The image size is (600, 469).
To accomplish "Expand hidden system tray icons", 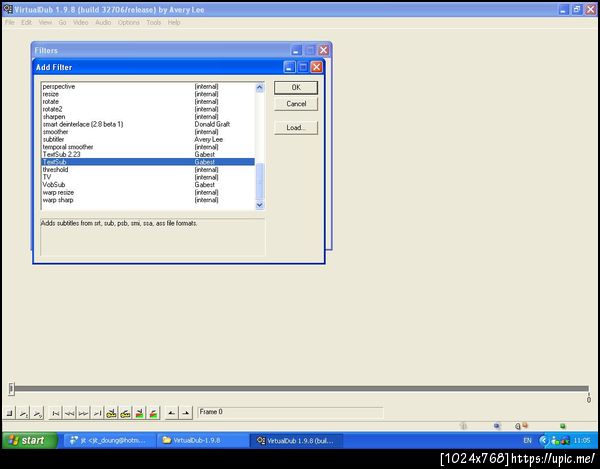I will click(x=543, y=441).
